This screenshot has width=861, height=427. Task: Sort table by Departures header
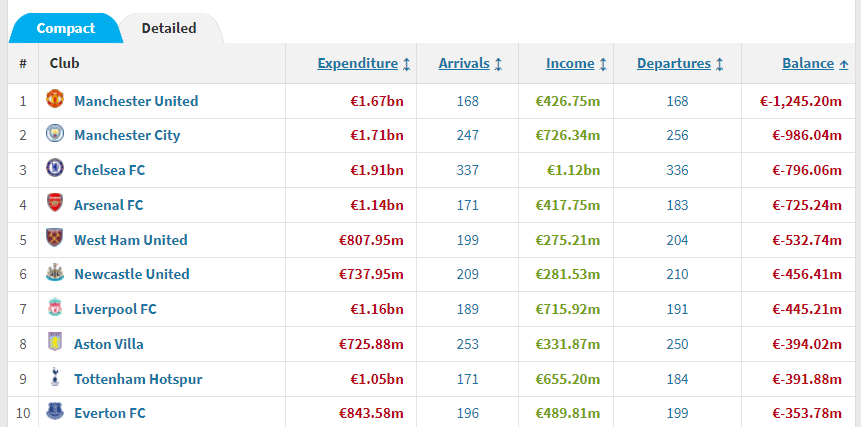[674, 63]
